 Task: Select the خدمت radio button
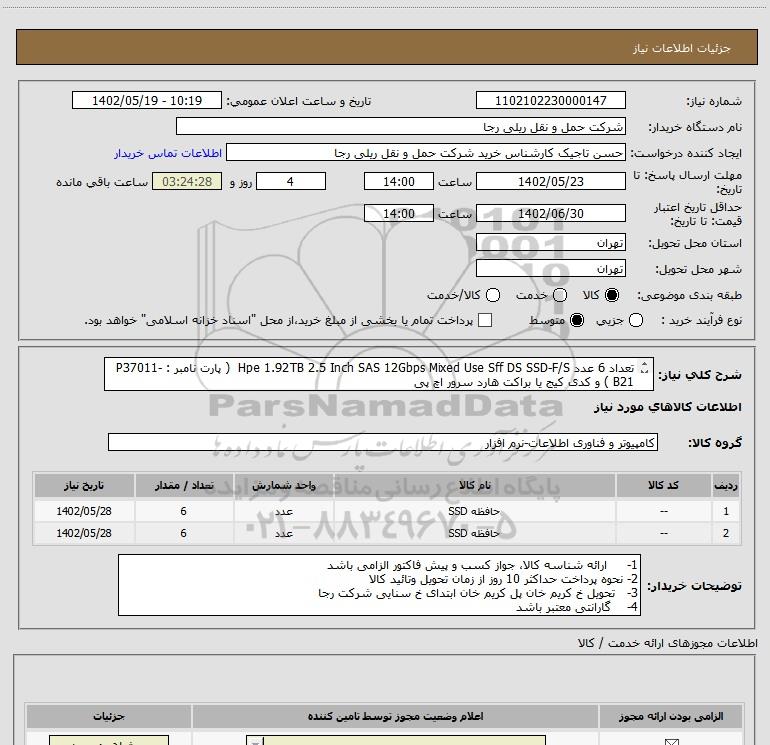click(x=560, y=295)
